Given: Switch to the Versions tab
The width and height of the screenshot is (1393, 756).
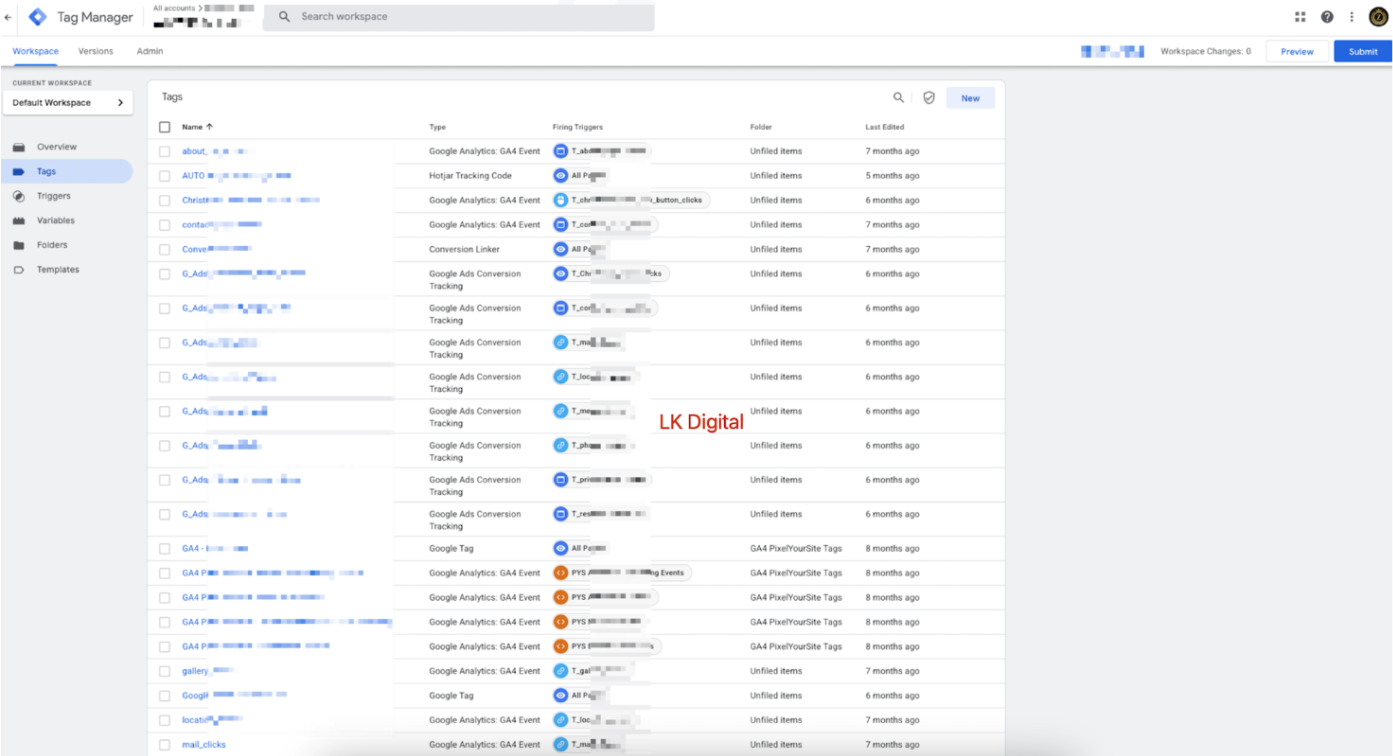Looking at the screenshot, I should point(96,51).
